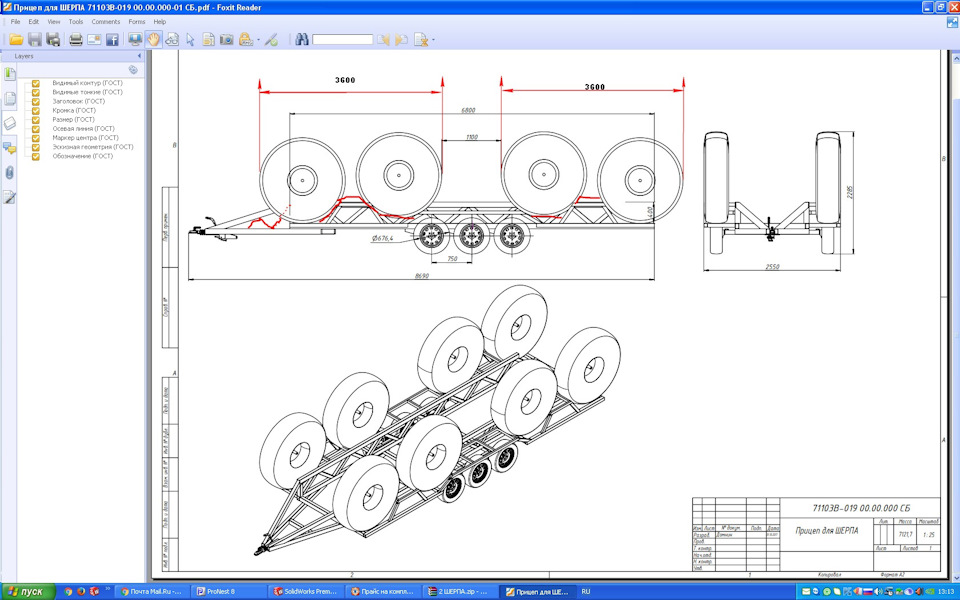Screen dimensions: 960x600
Task: Open the Pages side panel icon
Action: [9, 98]
